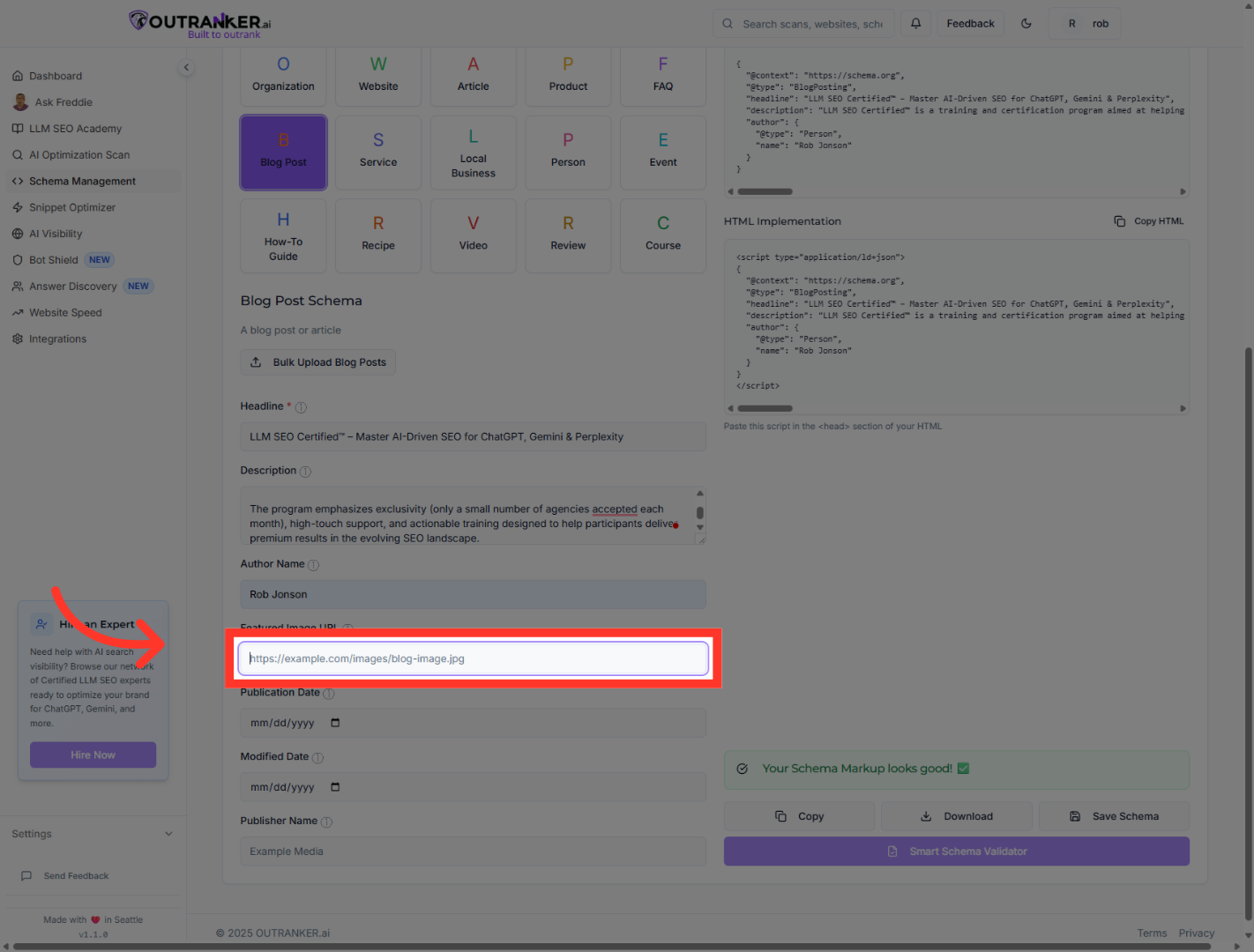Choose the Product schema type
The image size is (1254, 952).
point(568,76)
